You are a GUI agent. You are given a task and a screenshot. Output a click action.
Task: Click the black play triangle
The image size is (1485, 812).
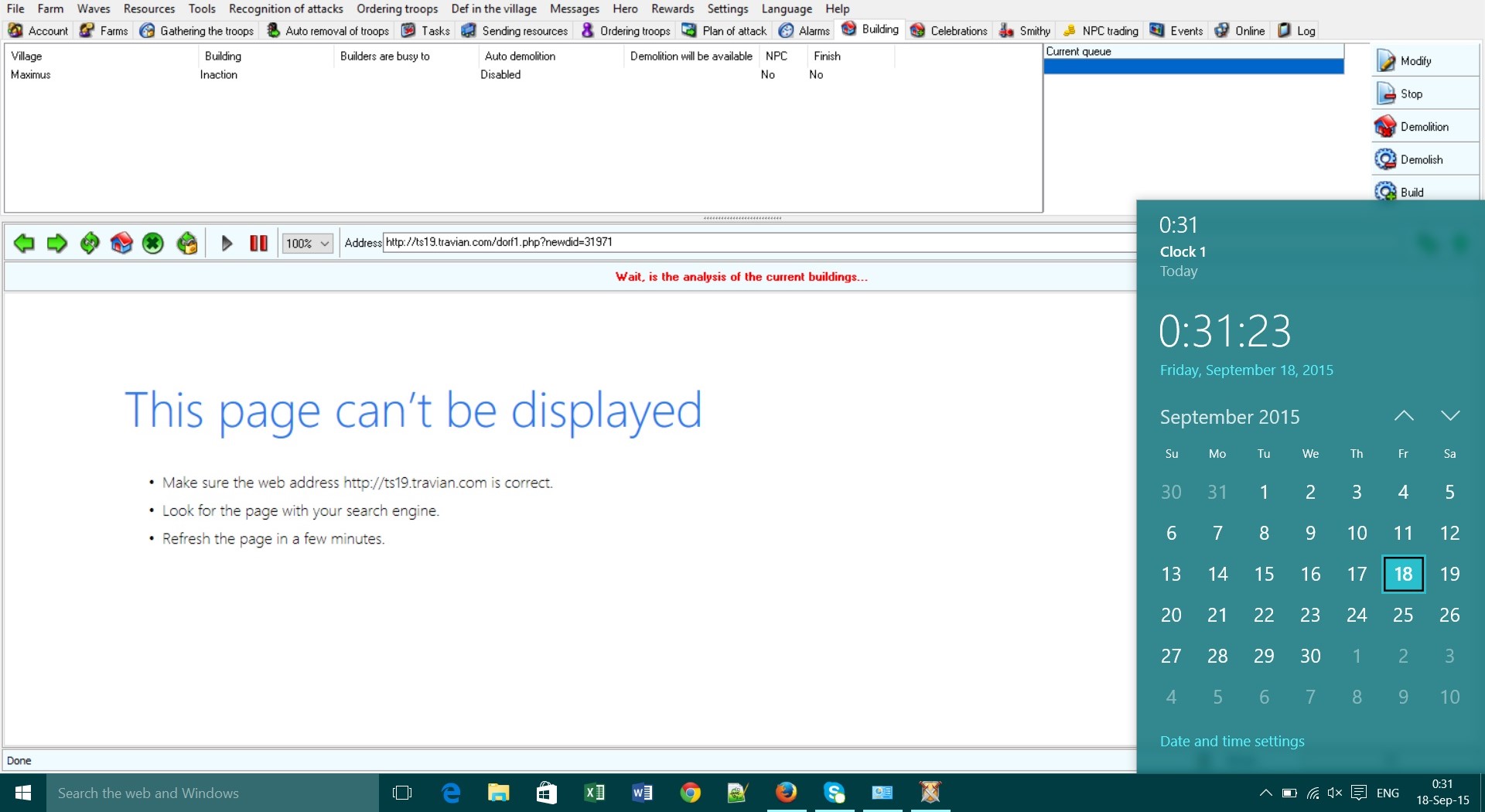[x=227, y=244]
